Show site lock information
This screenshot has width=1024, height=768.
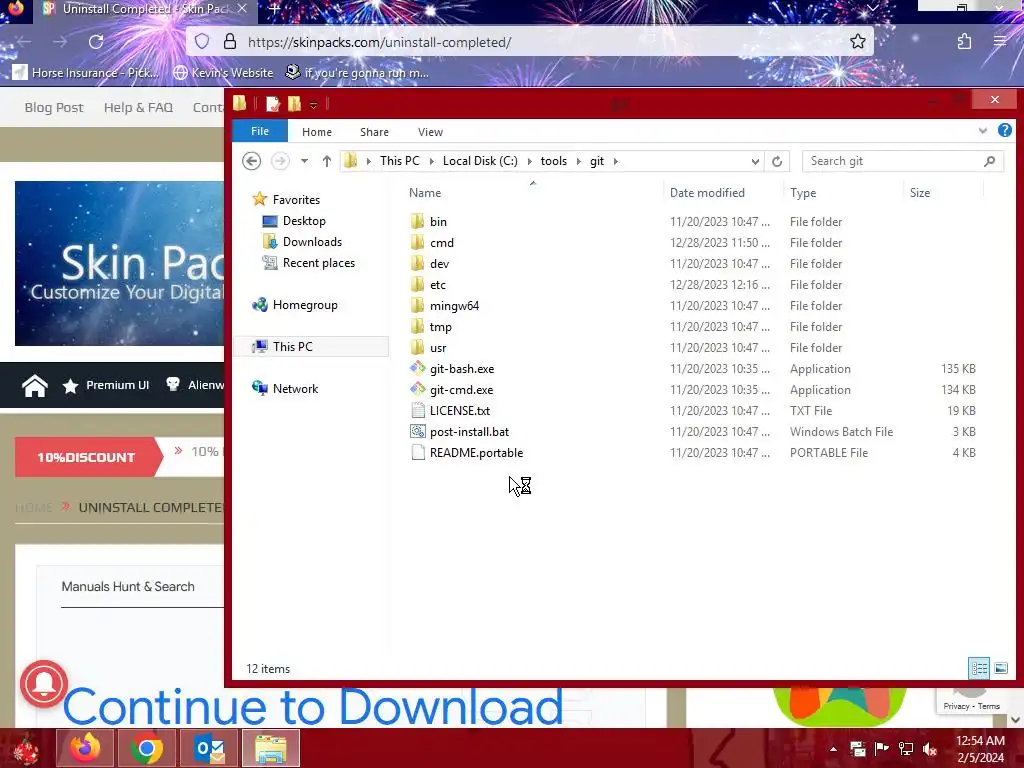(x=230, y=42)
